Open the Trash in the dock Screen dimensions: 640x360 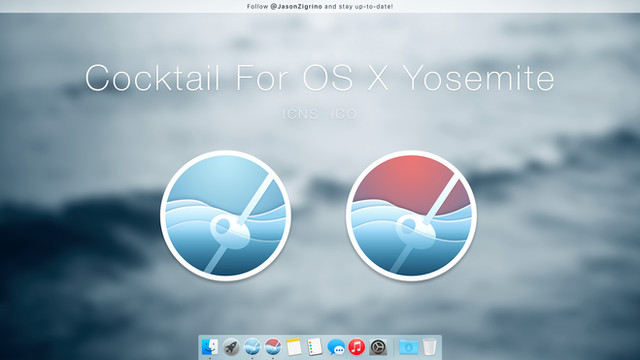tap(429, 347)
